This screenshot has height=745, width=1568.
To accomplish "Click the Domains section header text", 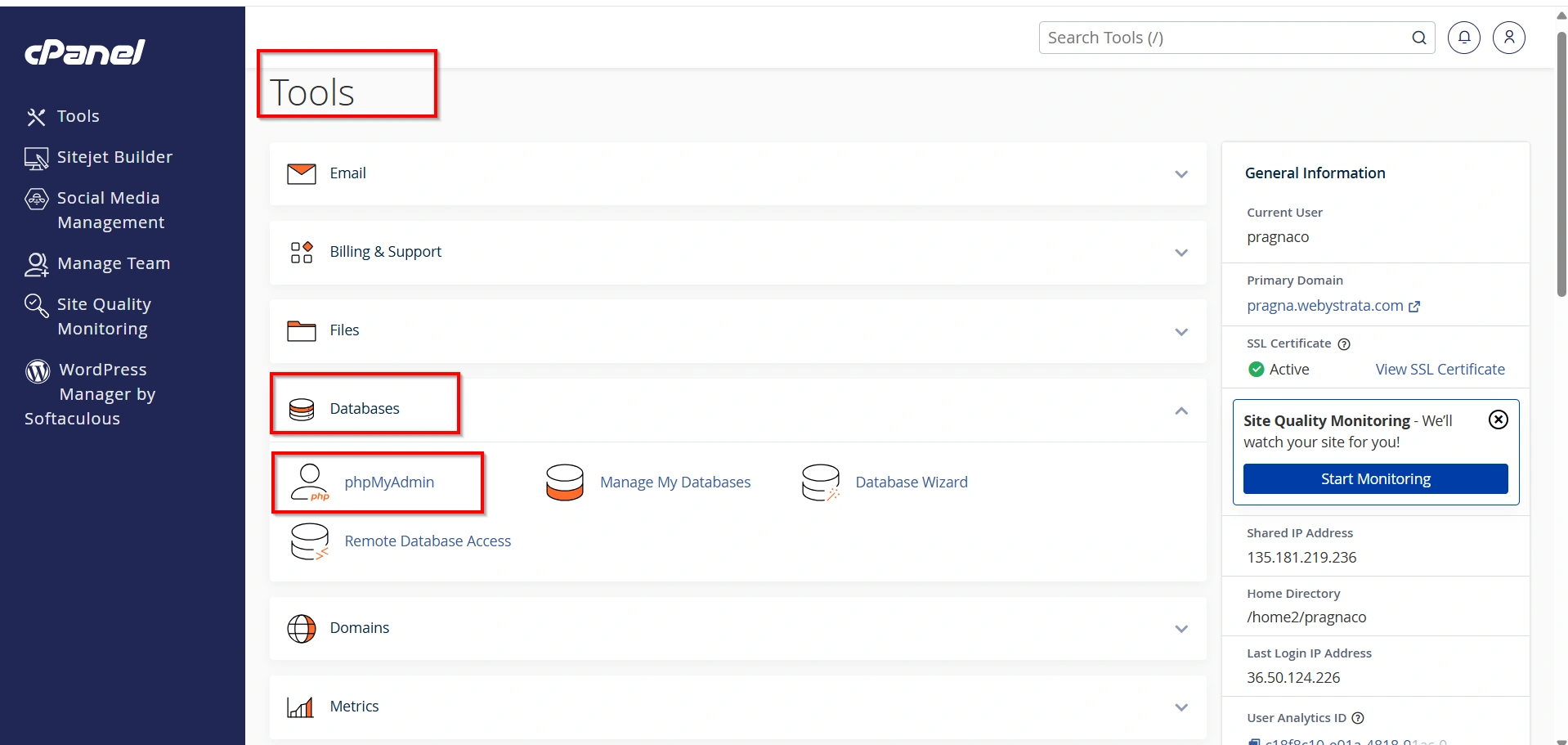I will 360,628.
